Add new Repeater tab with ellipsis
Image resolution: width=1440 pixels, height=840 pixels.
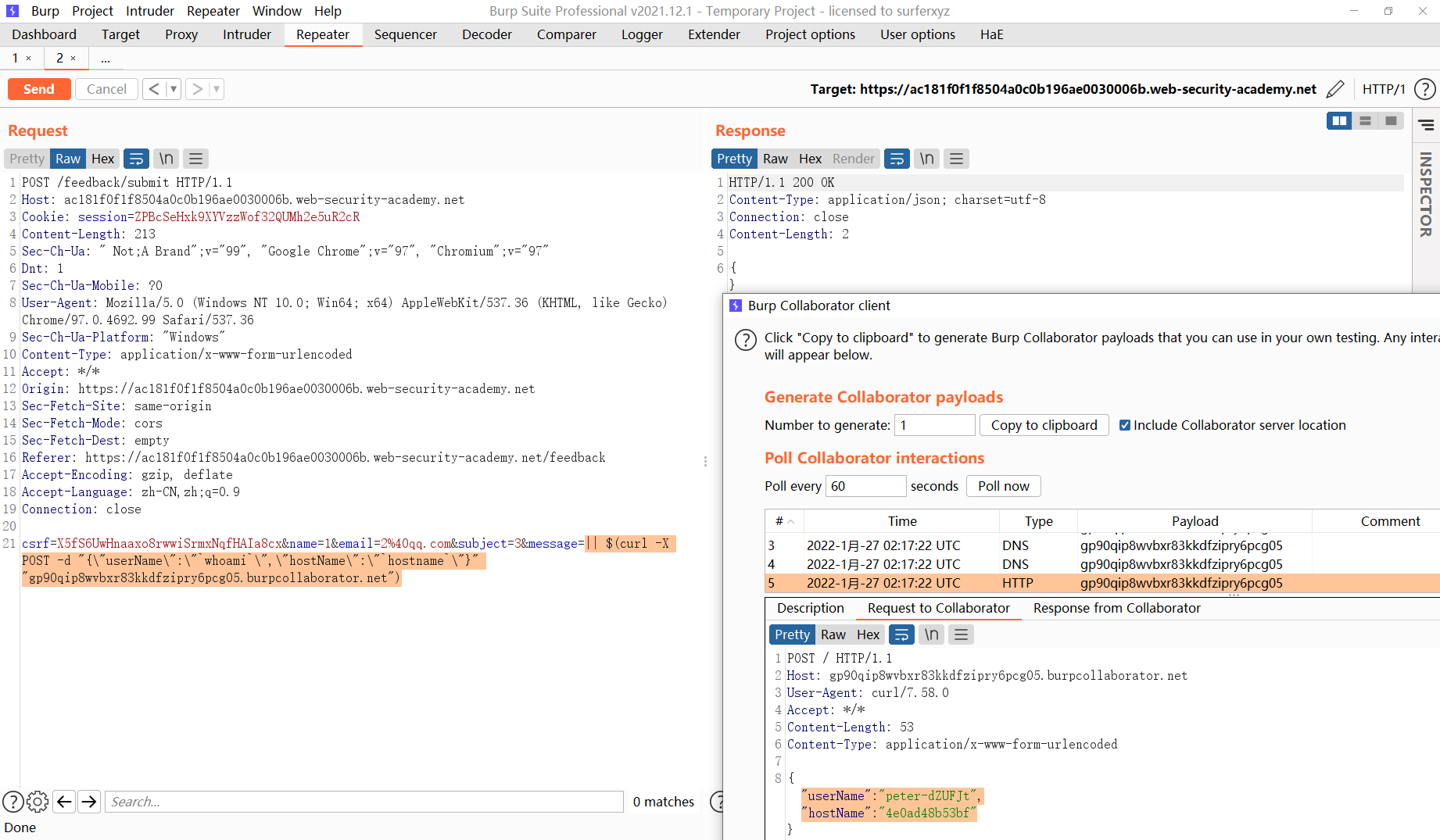click(105, 59)
